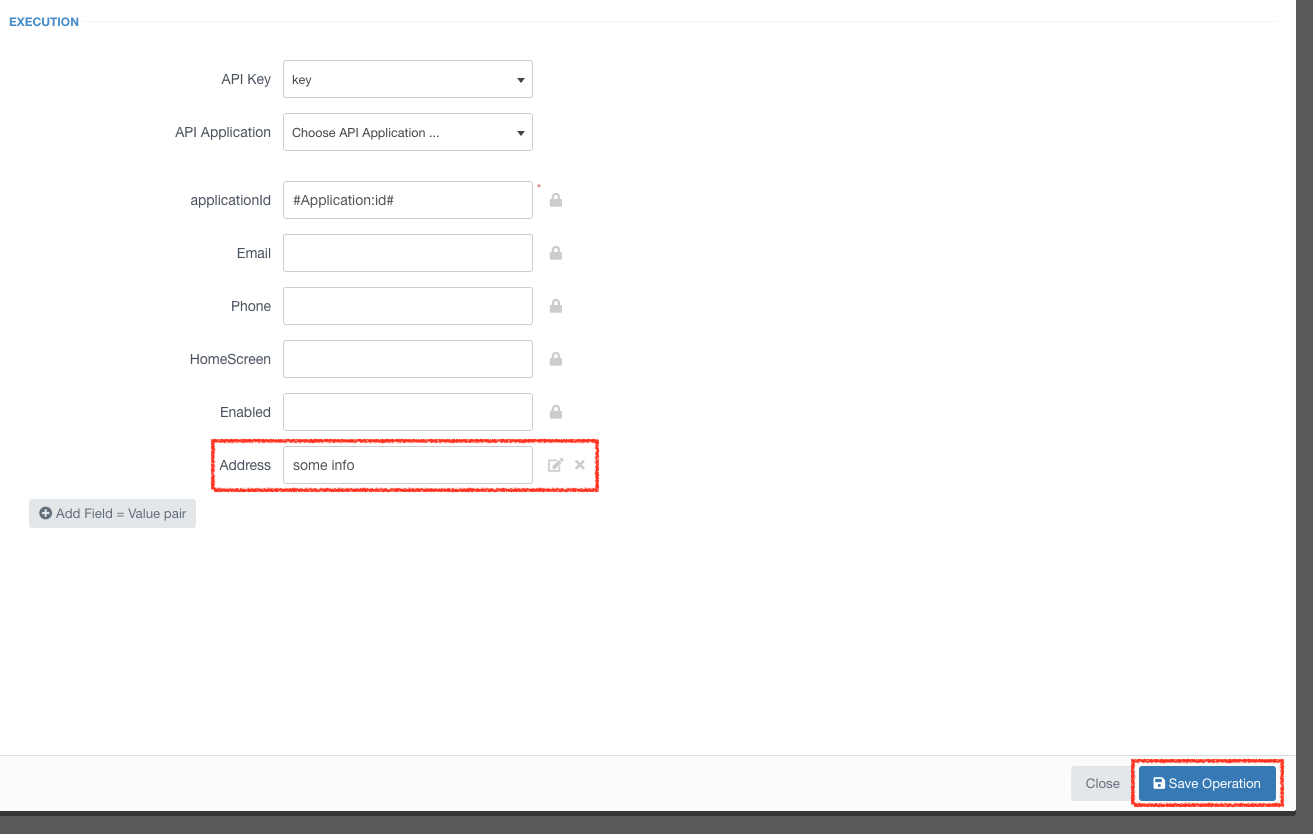Screen dimensions: 1313x834
Task: Click the lock icon next to Phone field
Action: (x=556, y=306)
